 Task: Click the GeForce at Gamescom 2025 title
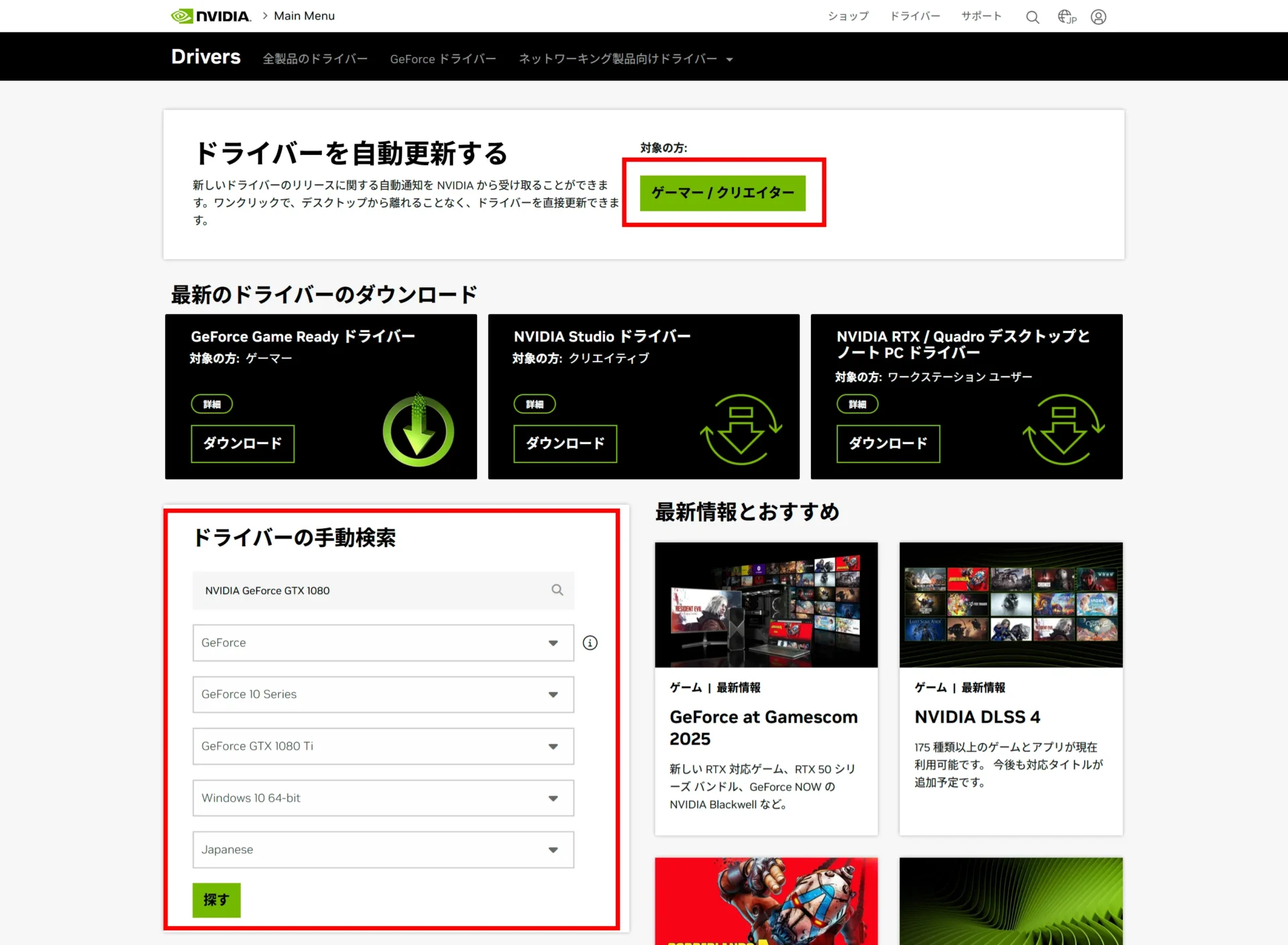(763, 728)
